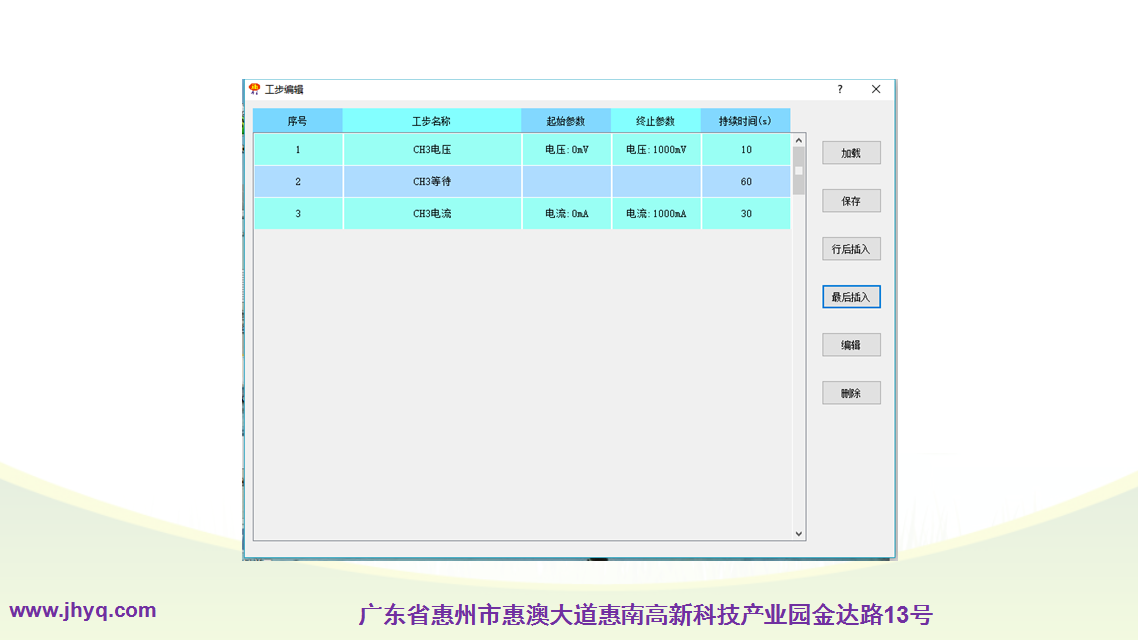The height and width of the screenshot is (640, 1138).
Task: Click the scrollbar up arrow
Action: coord(798,141)
